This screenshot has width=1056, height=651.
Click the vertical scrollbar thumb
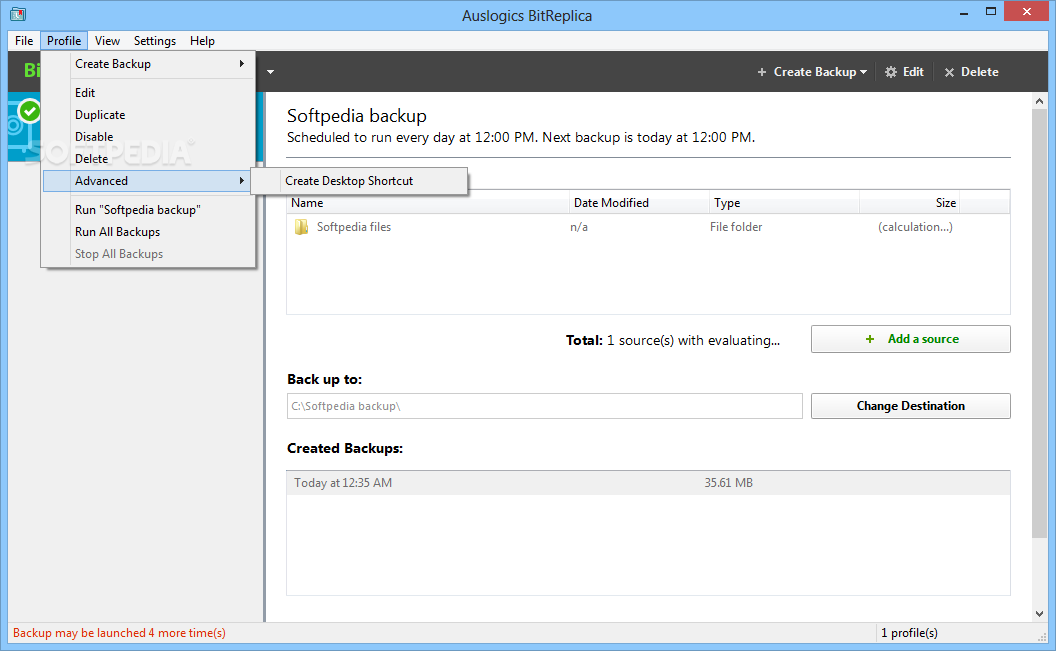[1039, 324]
